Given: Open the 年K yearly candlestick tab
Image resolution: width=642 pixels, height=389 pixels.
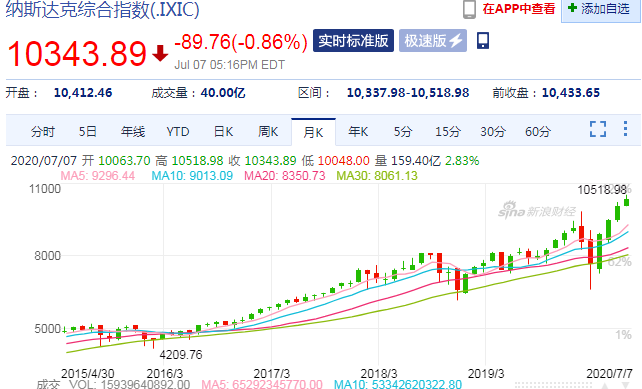Looking at the screenshot, I should click(358, 132).
